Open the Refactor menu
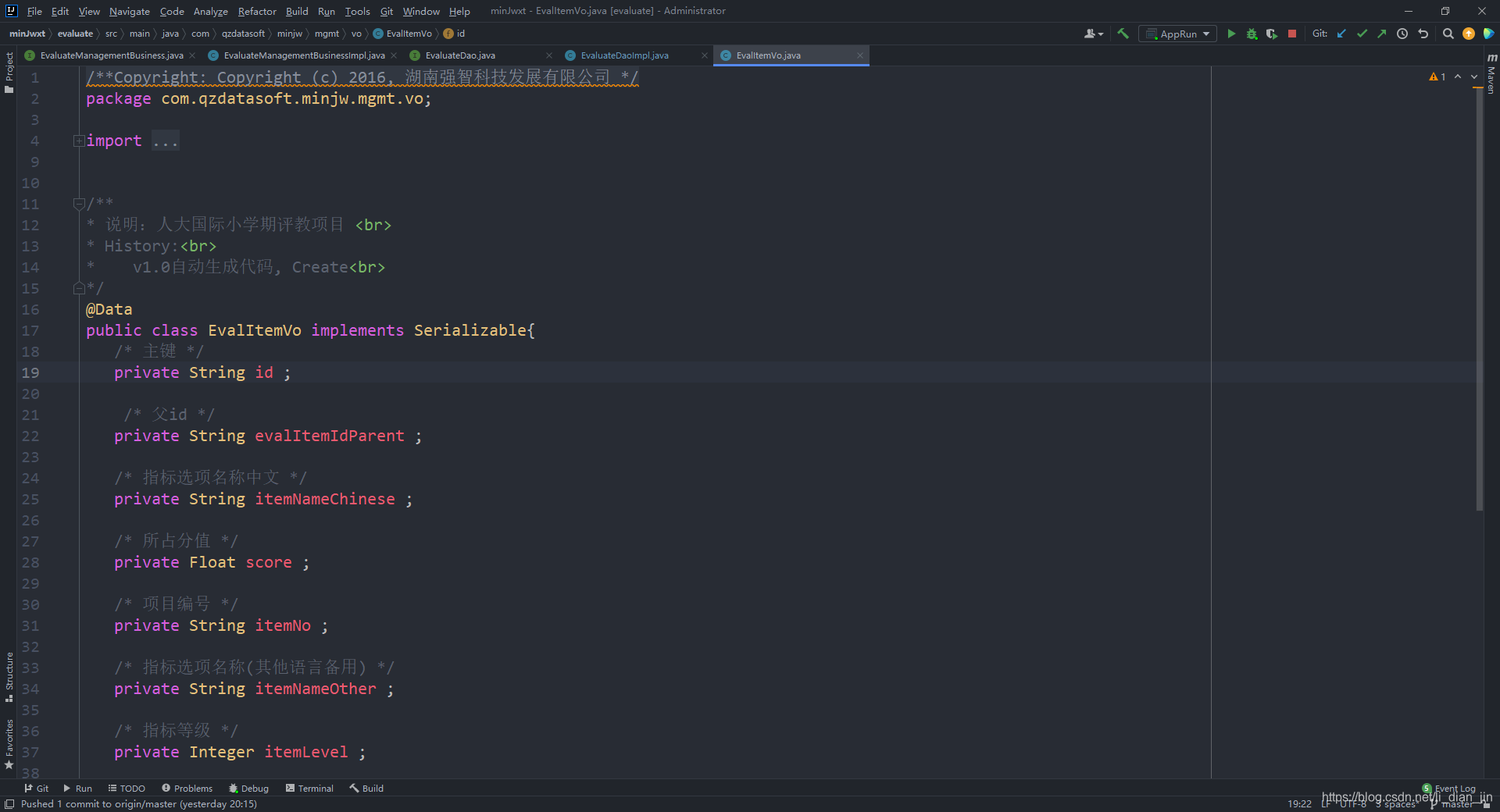 (x=257, y=11)
